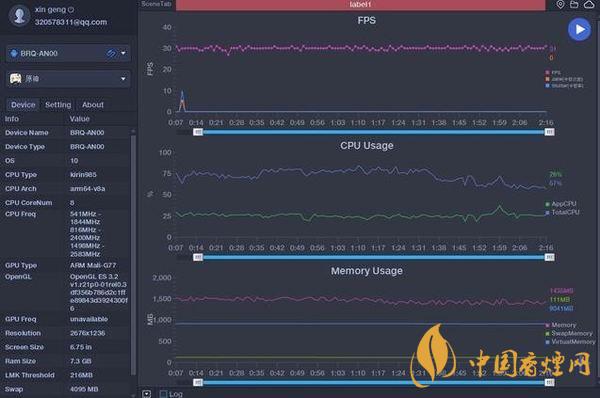Toggle SwapMemory legend entry
The width and height of the screenshot is (600, 398).
pos(569,333)
